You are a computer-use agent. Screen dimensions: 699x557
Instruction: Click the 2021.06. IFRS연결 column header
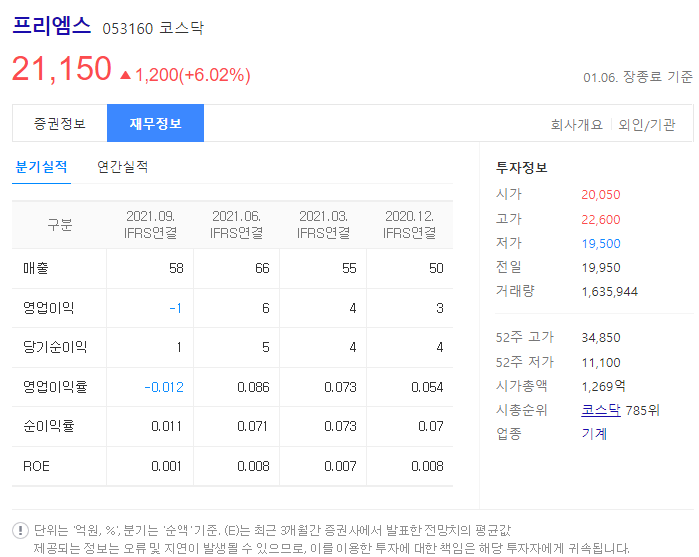pos(236,224)
